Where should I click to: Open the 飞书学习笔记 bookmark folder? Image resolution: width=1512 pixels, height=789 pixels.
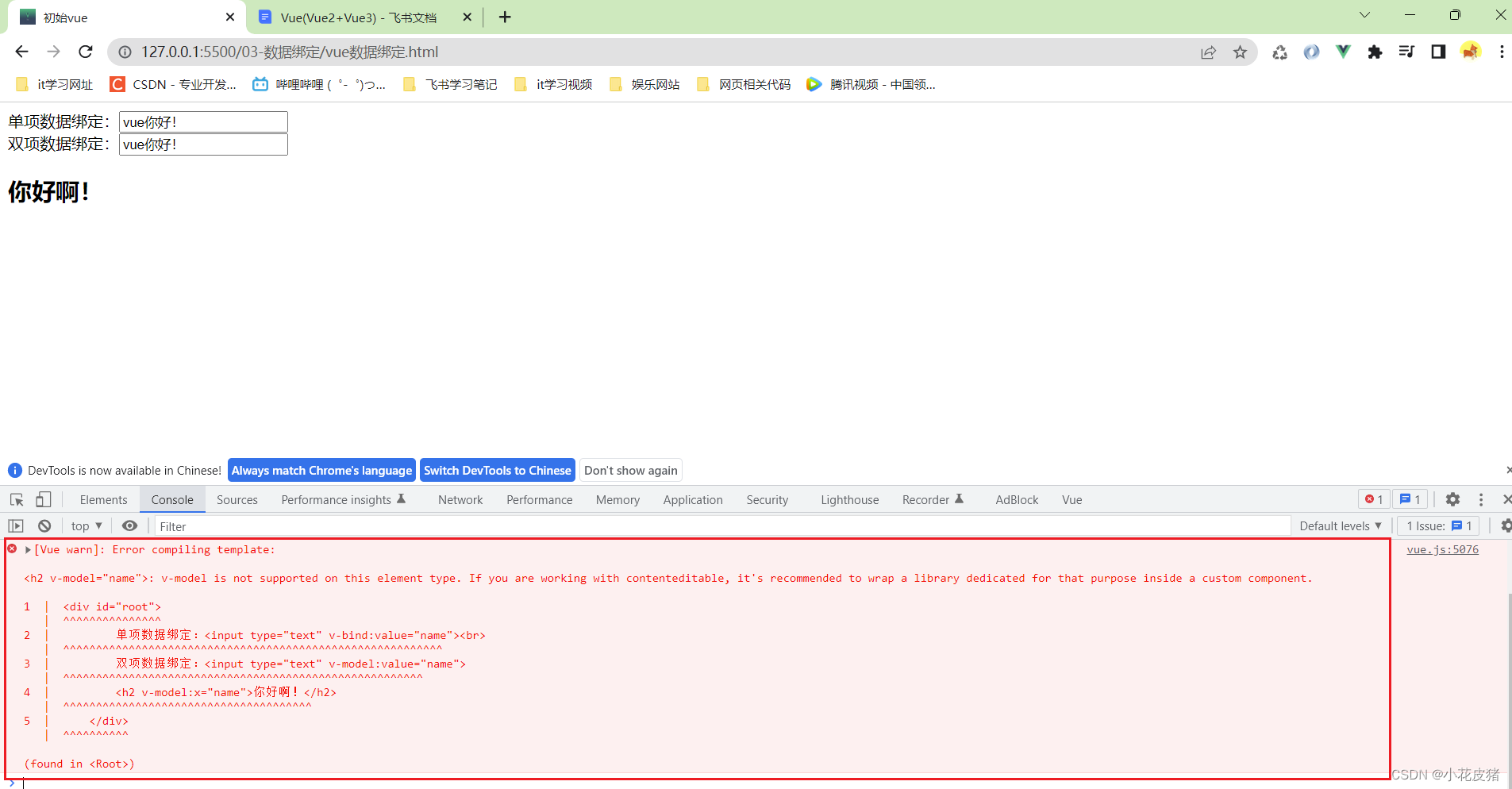[x=450, y=84]
